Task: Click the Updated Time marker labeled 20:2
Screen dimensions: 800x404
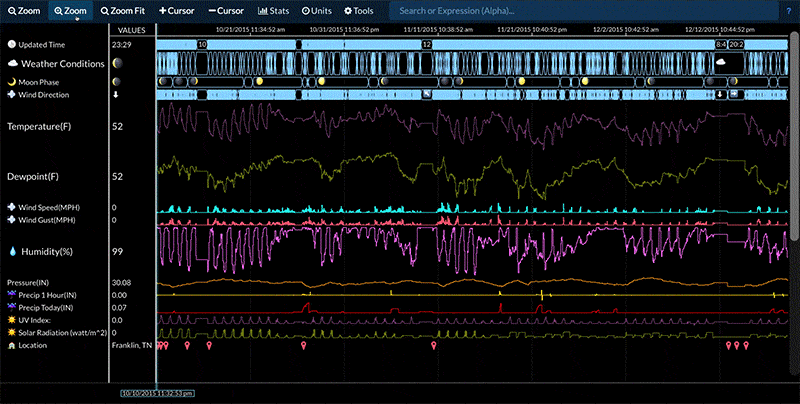Action: [736, 44]
